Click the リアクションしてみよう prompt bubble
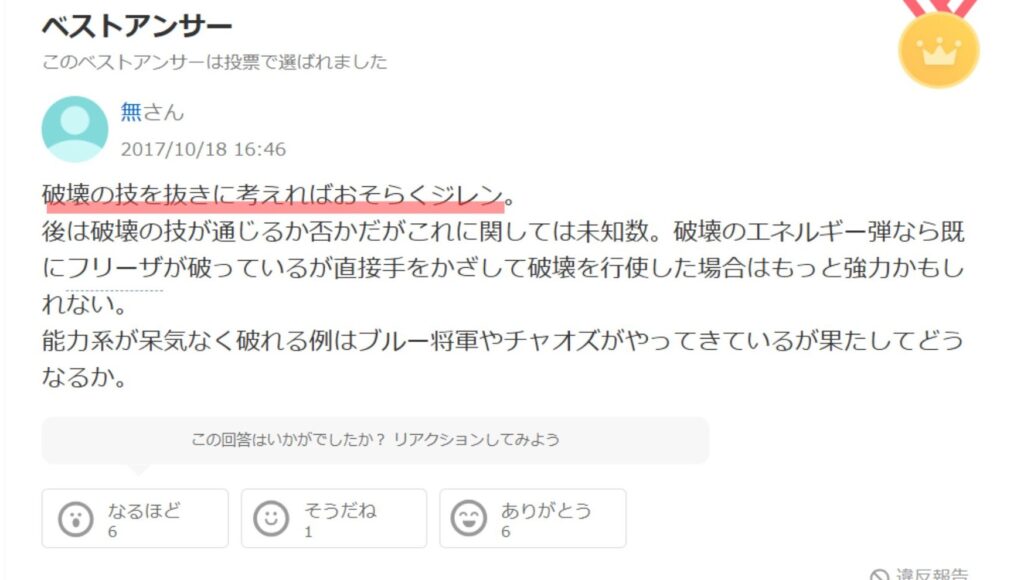 pos(376,440)
